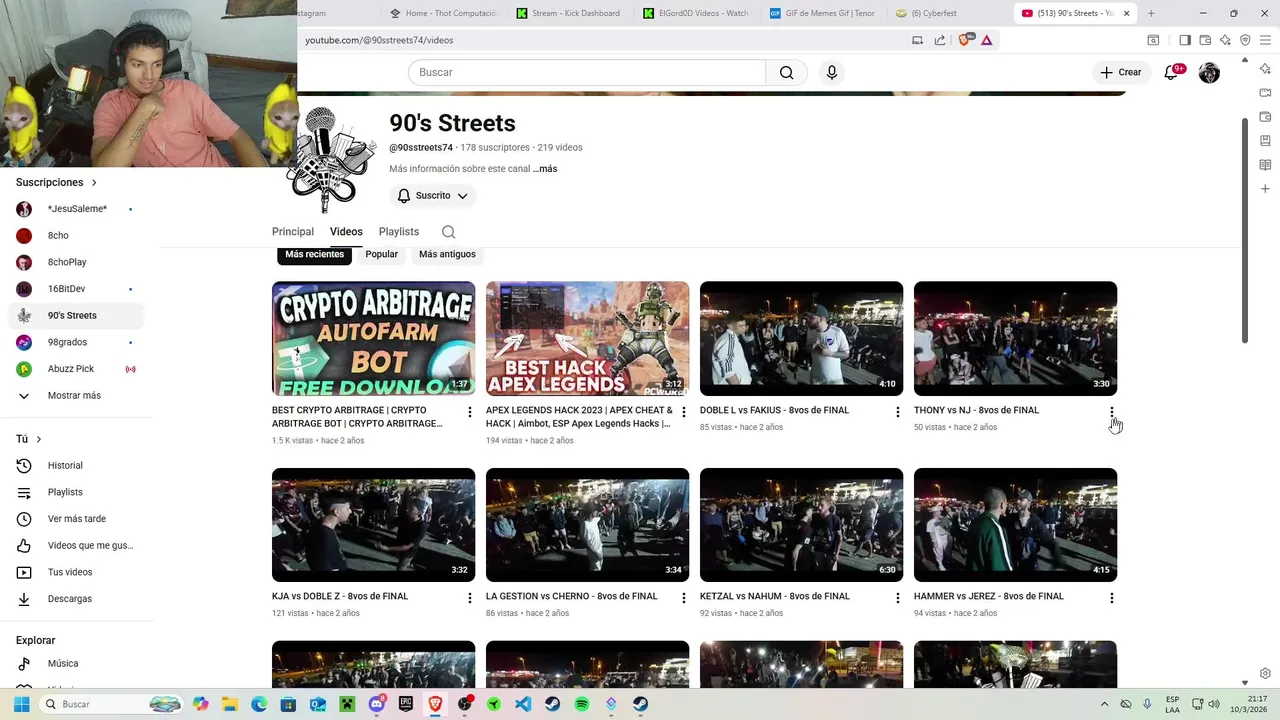The height and width of the screenshot is (720, 1280).
Task: Open the account avatar menu
Action: coord(1209,72)
